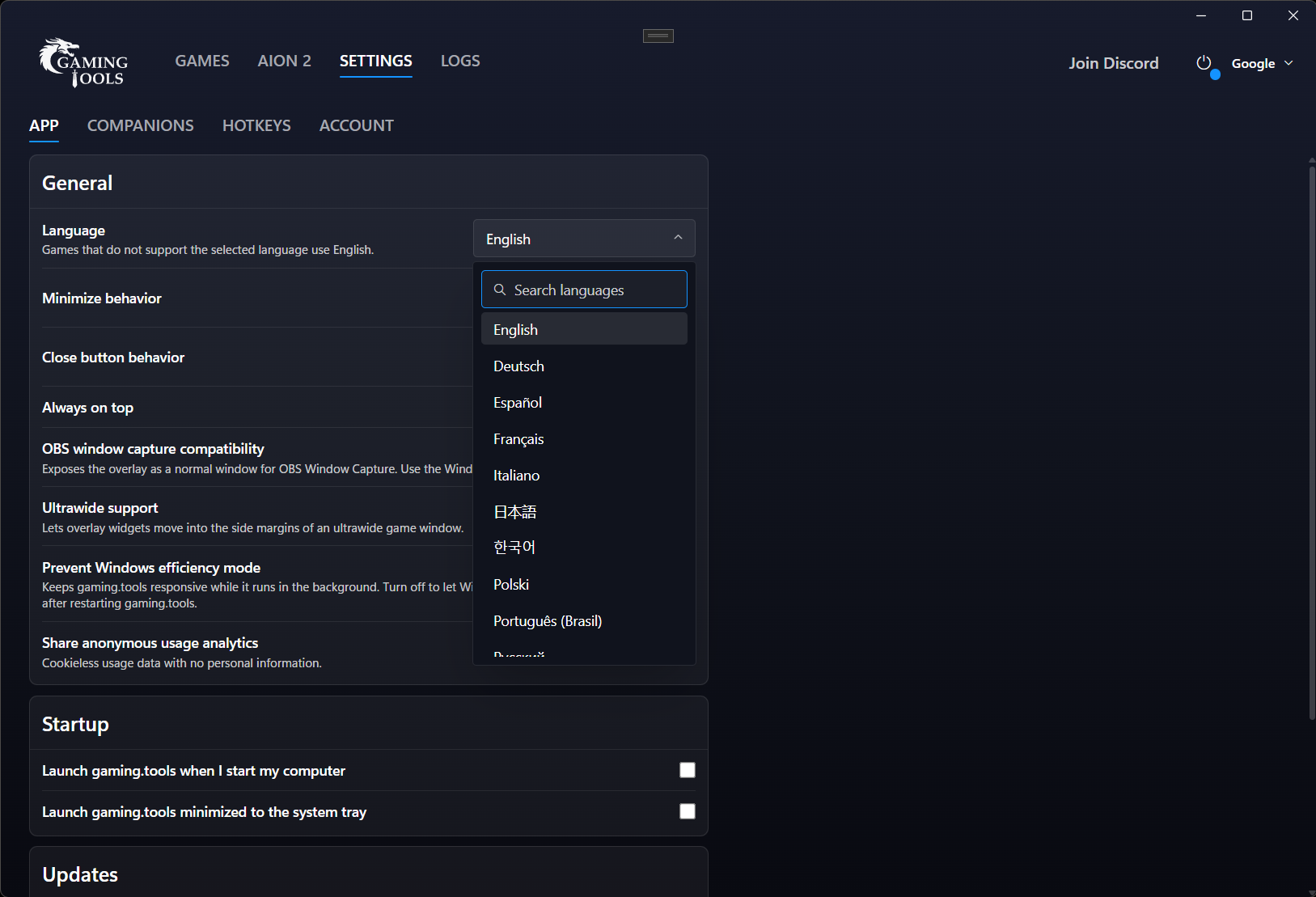Choose Português (Brasil) in the language list

584,620
